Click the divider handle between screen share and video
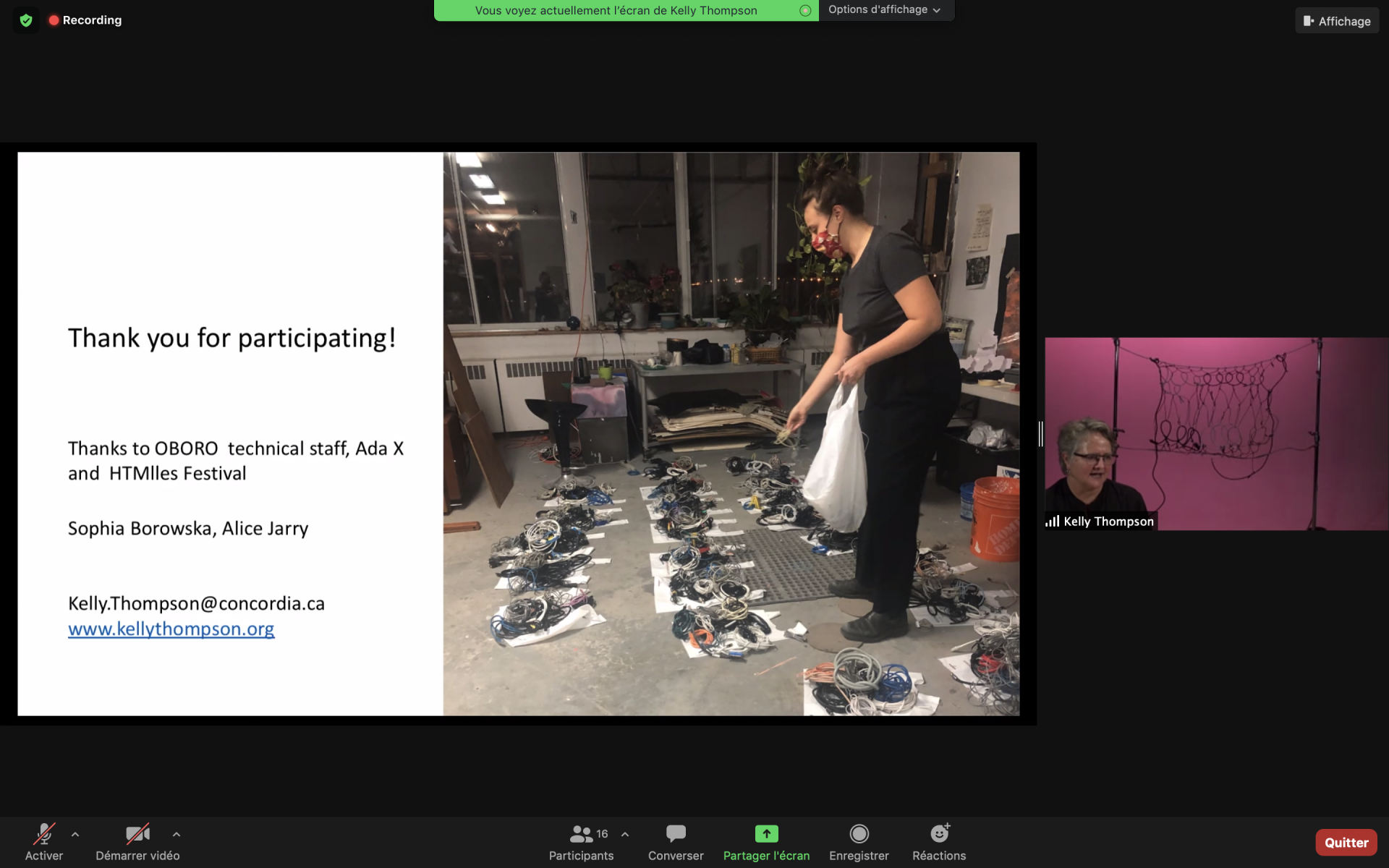1389x868 pixels. (x=1040, y=434)
